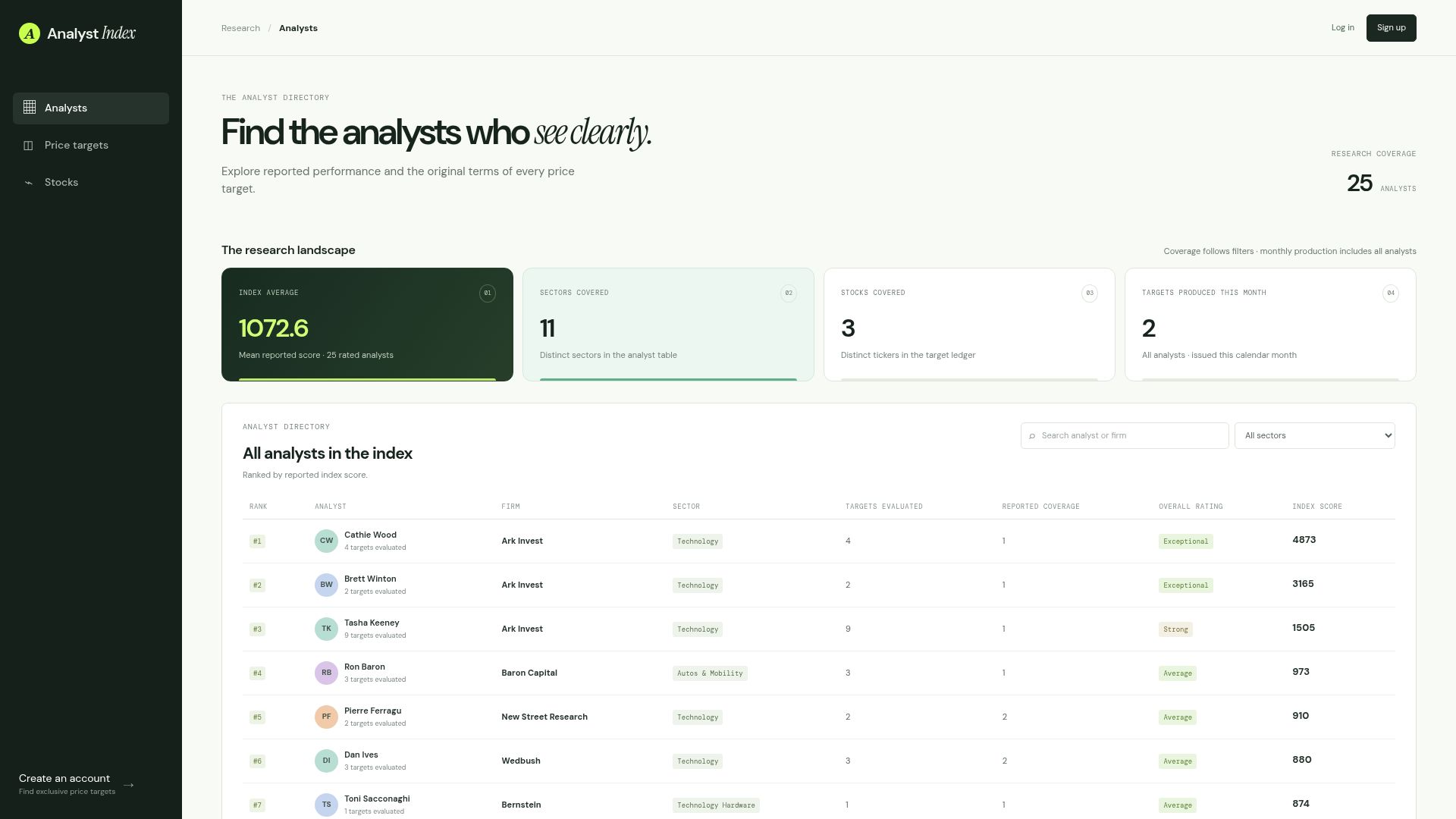Click the New Street Research firm cell

pyautogui.click(x=544, y=717)
